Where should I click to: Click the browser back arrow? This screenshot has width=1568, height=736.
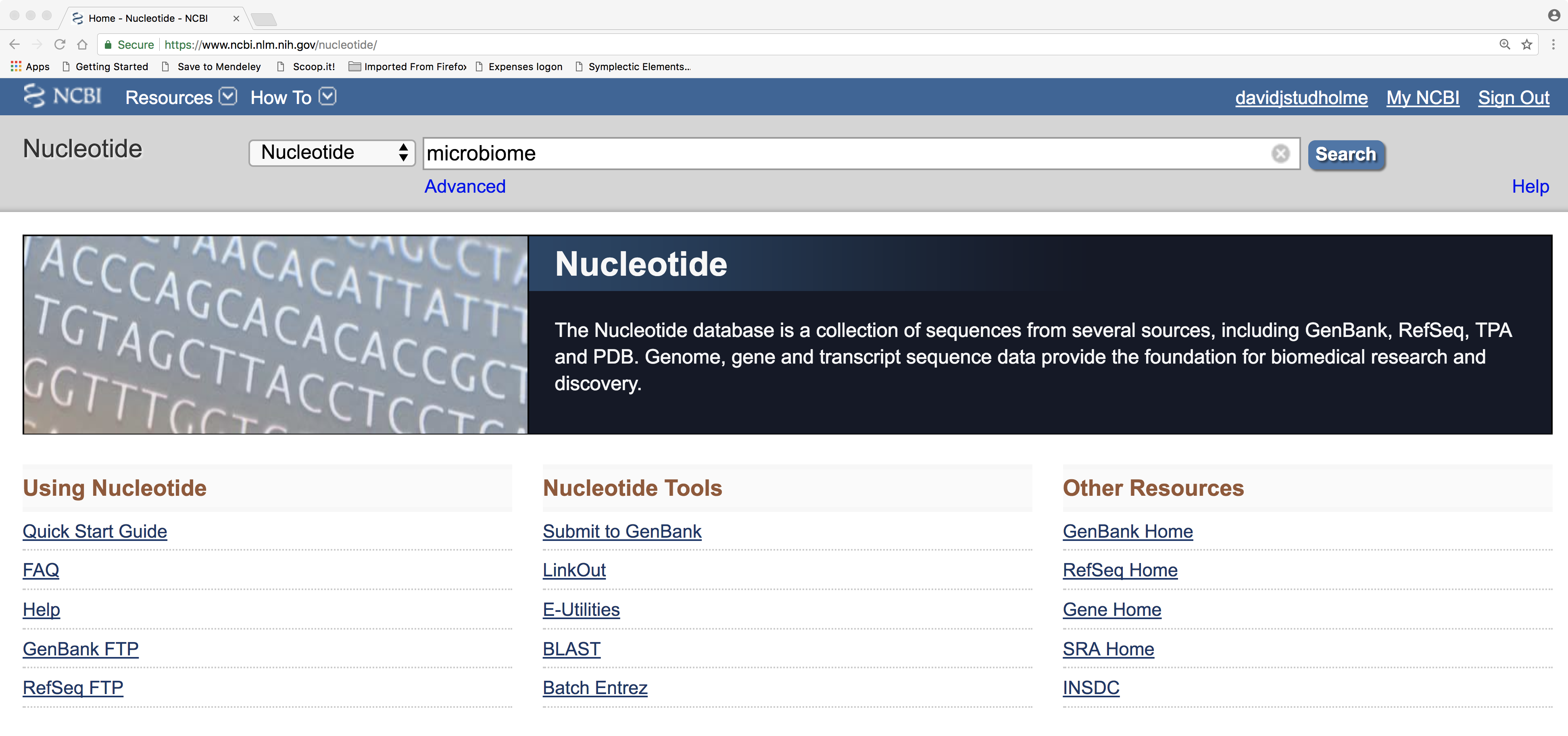tap(15, 44)
